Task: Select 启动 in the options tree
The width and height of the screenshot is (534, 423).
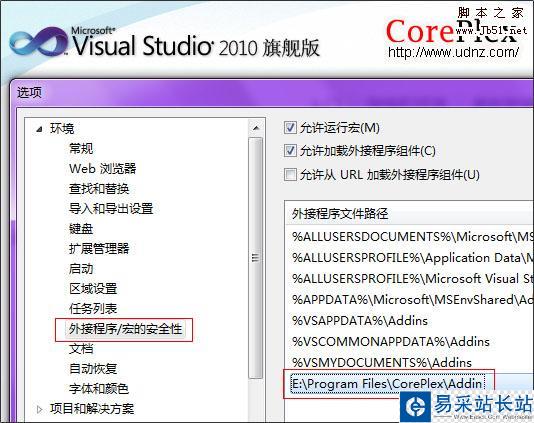Action: (x=81, y=269)
